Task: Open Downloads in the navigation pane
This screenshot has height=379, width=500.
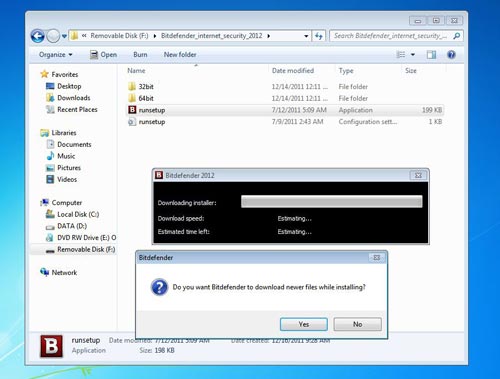Action: (x=68, y=98)
